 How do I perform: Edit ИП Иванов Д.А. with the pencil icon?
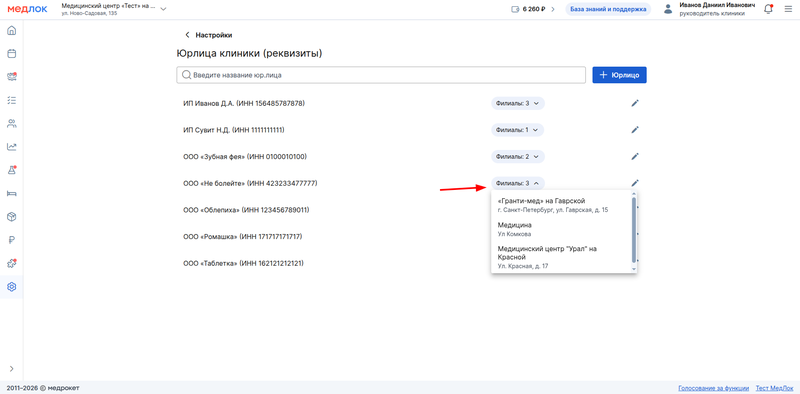pyautogui.click(x=635, y=103)
